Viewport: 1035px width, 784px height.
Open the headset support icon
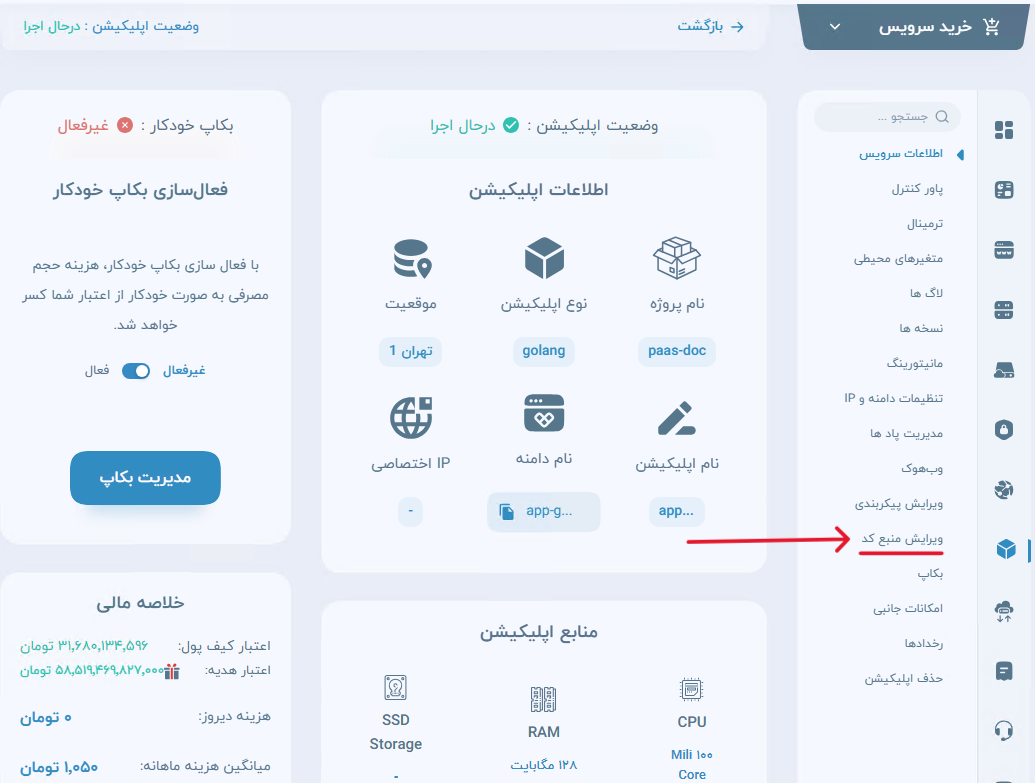pos(1004,730)
